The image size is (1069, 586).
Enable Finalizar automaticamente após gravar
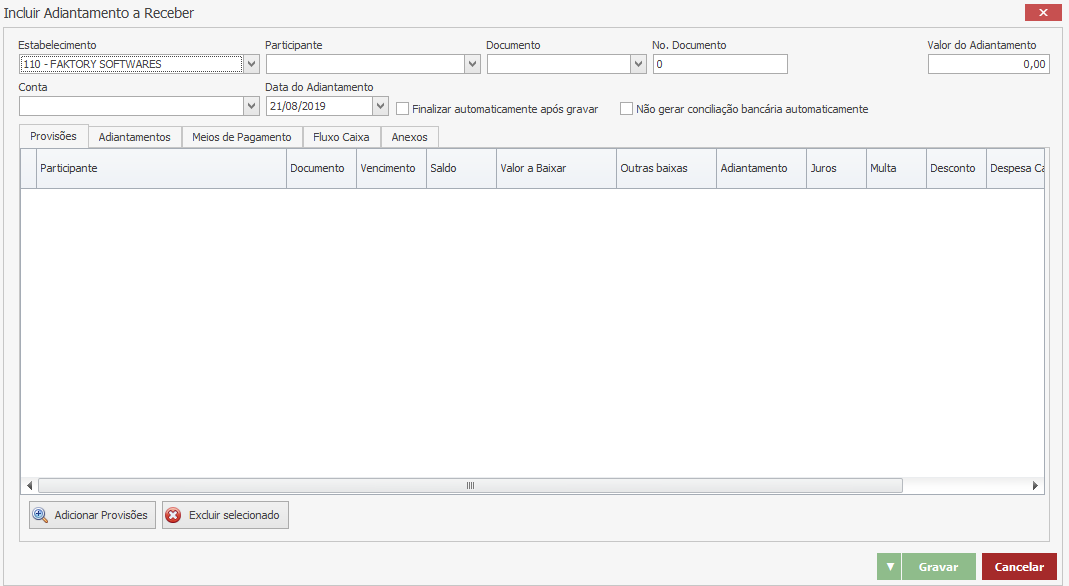403,109
